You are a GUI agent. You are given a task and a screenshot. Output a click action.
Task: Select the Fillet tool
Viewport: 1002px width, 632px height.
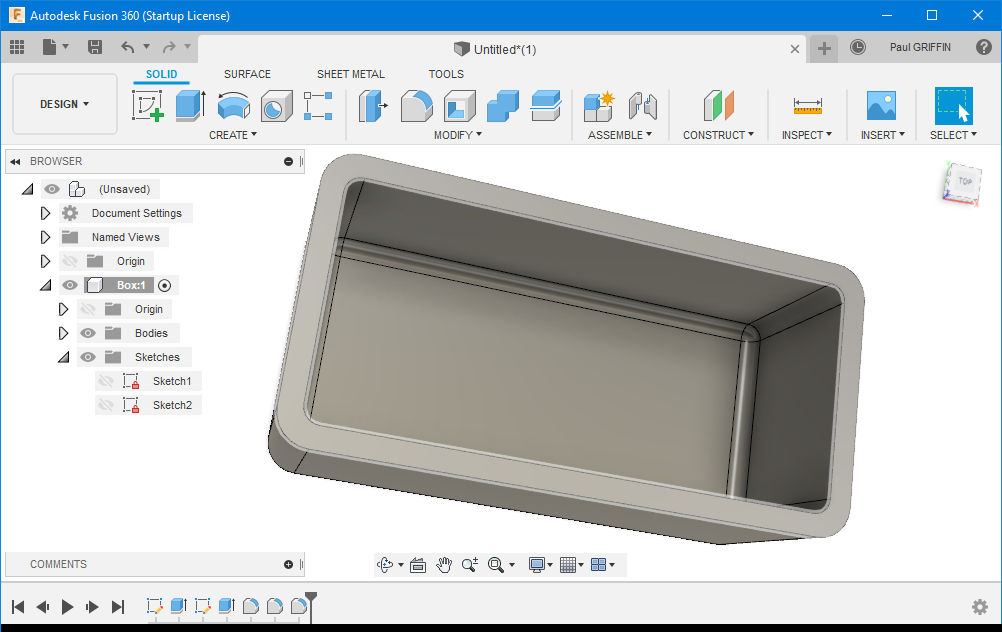coord(417,105)
